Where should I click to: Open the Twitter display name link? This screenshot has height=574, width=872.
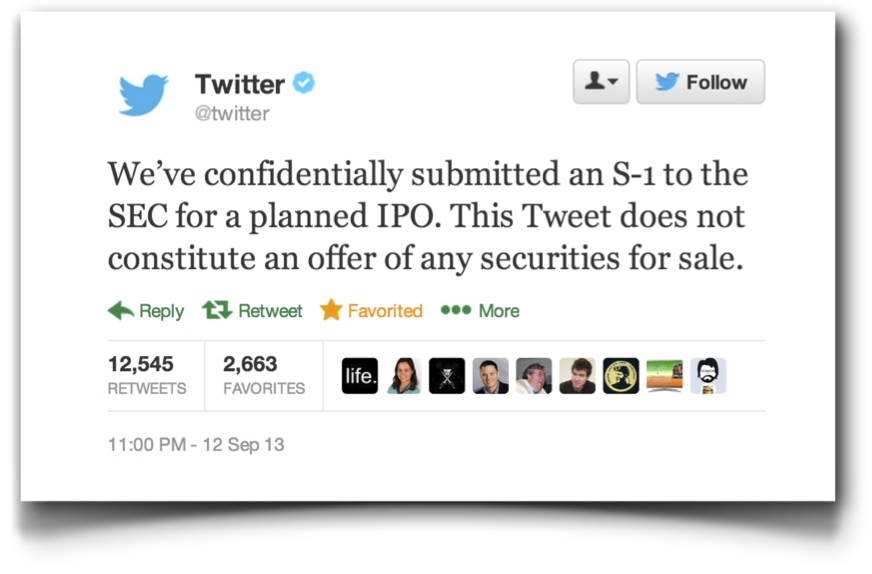coord(239,83)
